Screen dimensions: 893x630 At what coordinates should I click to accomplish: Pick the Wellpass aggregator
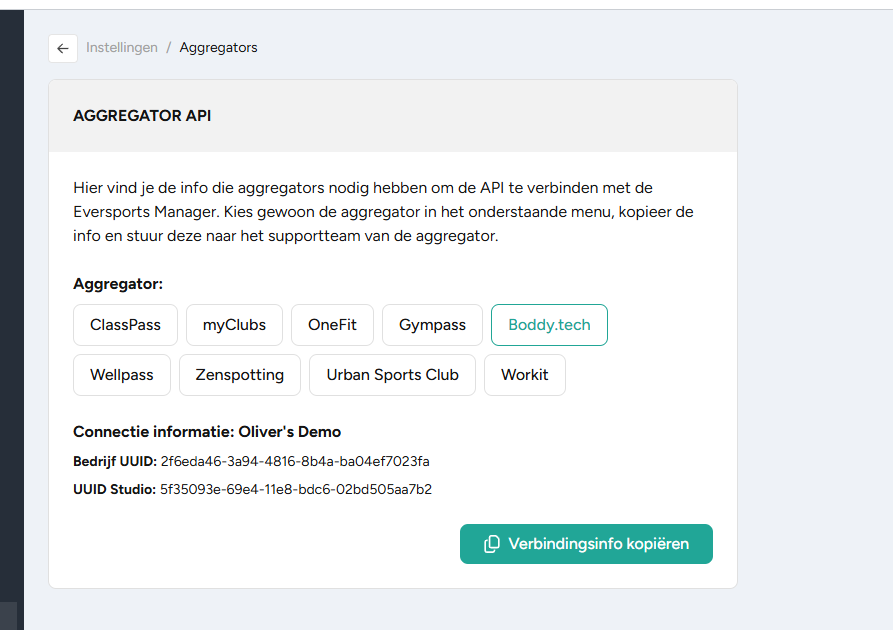[122, 375]
